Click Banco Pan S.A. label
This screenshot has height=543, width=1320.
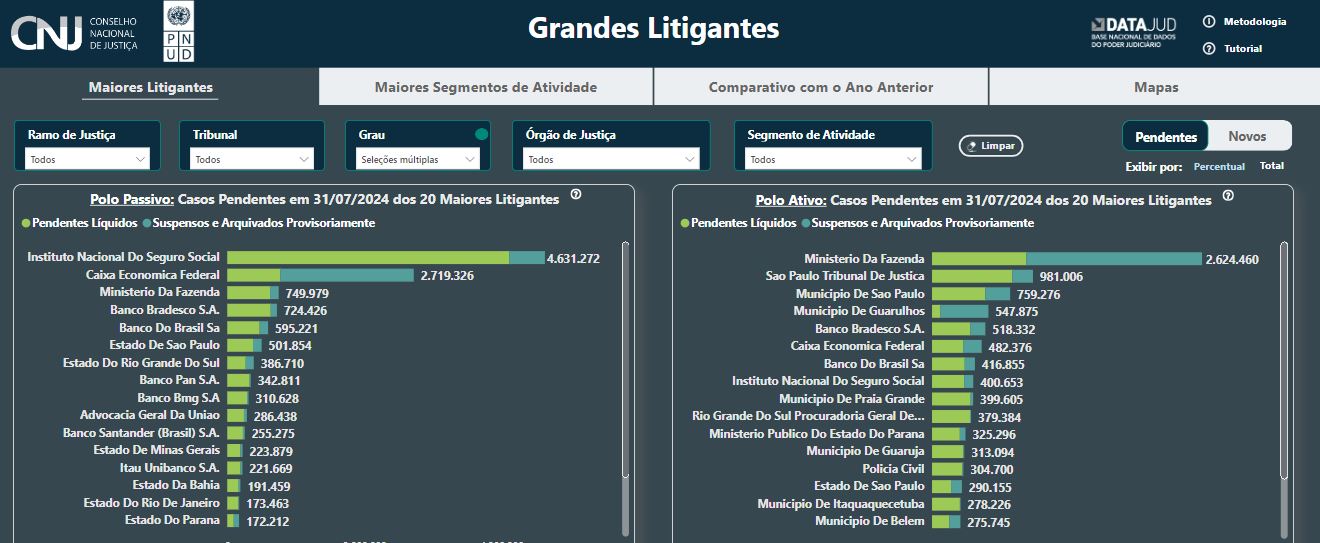180,380
